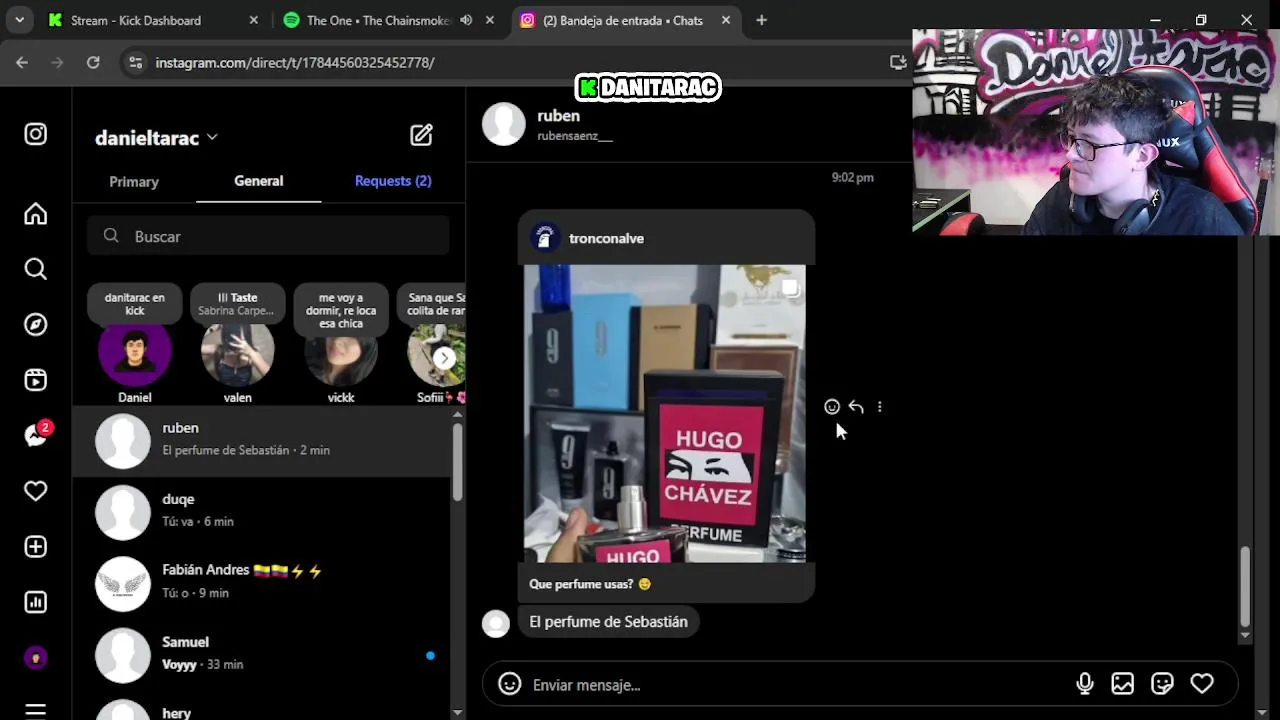Click the caption Que perfume usas?

point(590,584)
